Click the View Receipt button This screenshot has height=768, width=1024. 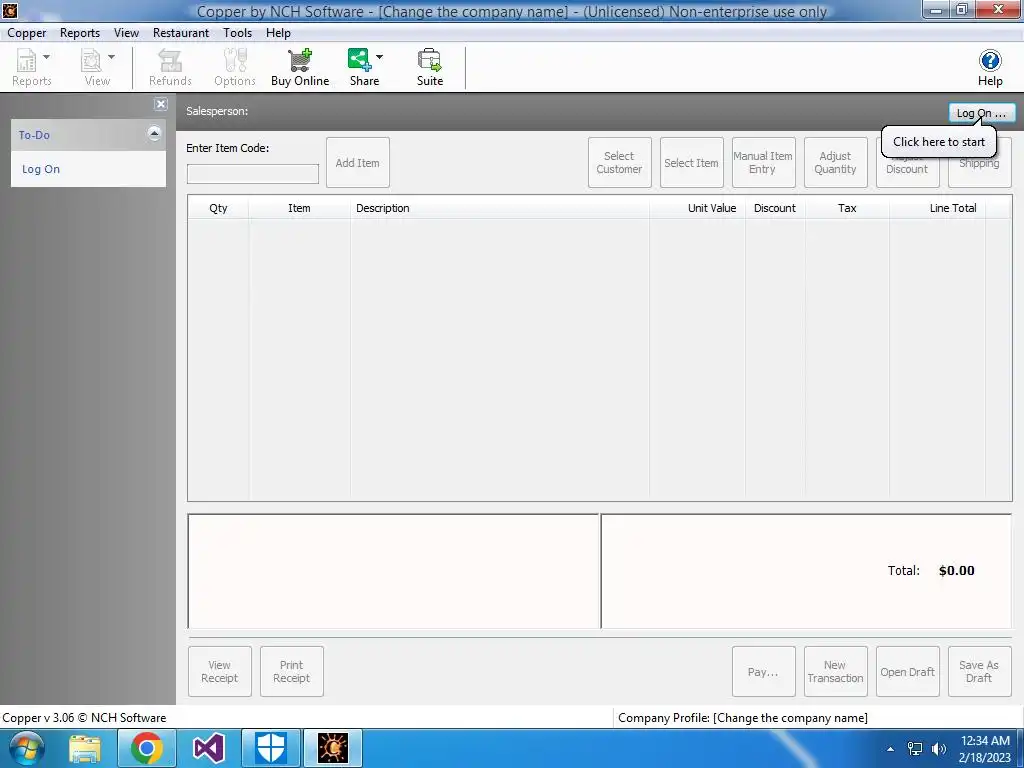coord(219,671)
